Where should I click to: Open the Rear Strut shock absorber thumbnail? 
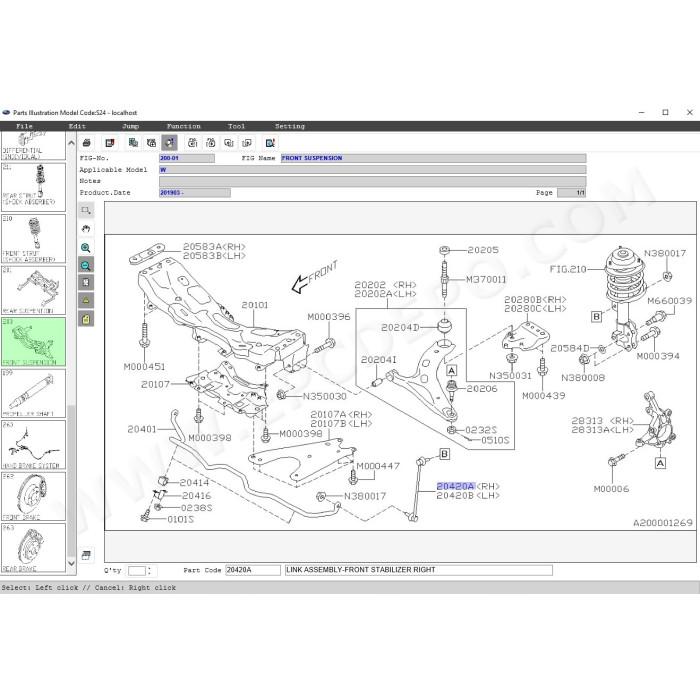[x=33, y=187]
